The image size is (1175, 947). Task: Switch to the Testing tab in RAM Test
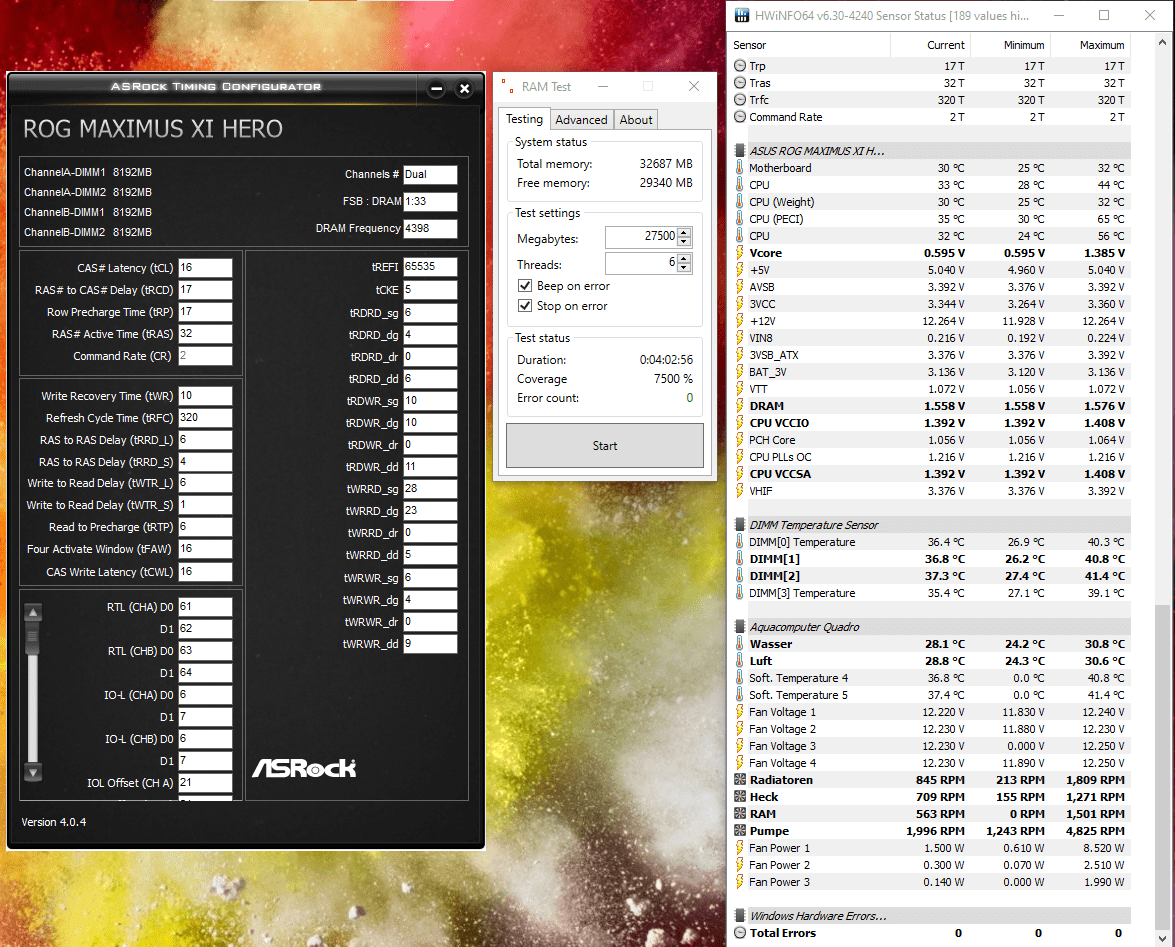(x=524, y=118)
